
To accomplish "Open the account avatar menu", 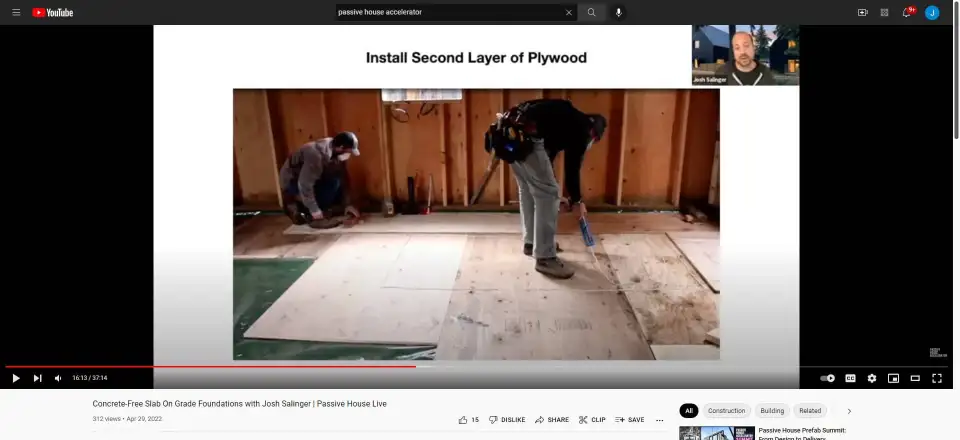I will pos(932,12).
